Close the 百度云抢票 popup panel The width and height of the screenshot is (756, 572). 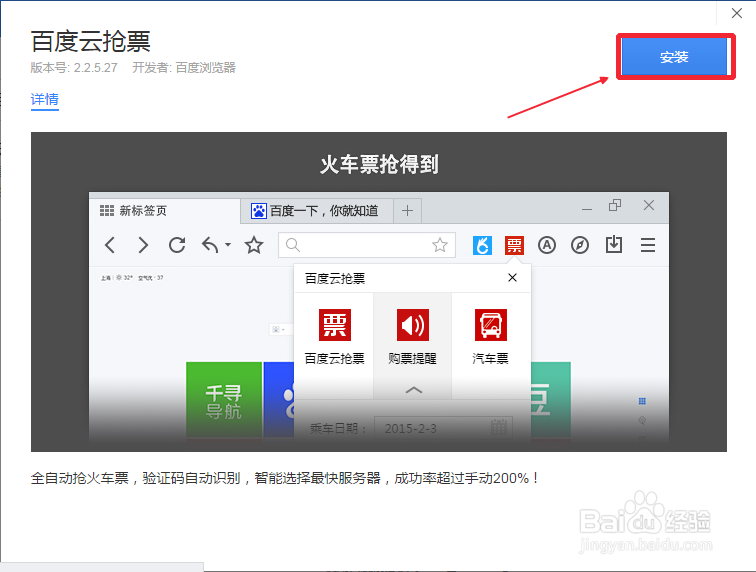(513, 277)
